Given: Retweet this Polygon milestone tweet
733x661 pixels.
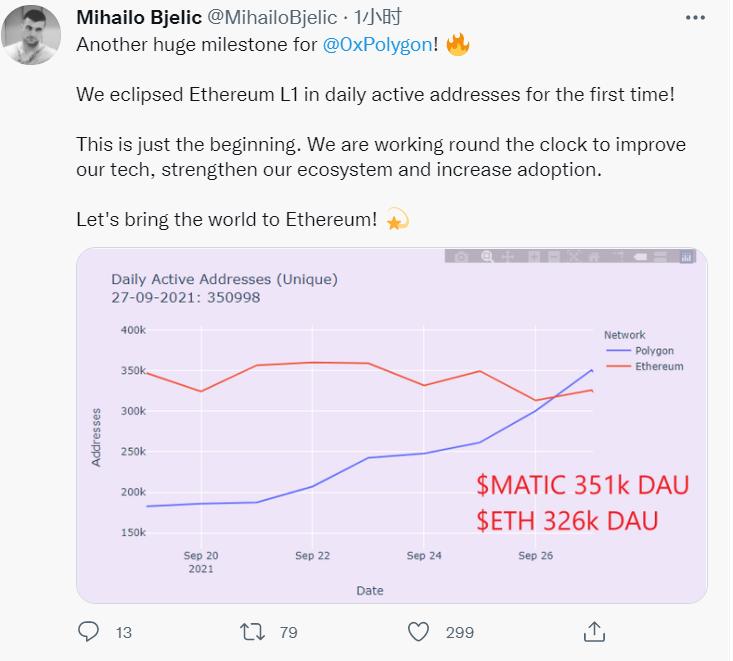Looking at the screenshot, I should click(255, 632).
